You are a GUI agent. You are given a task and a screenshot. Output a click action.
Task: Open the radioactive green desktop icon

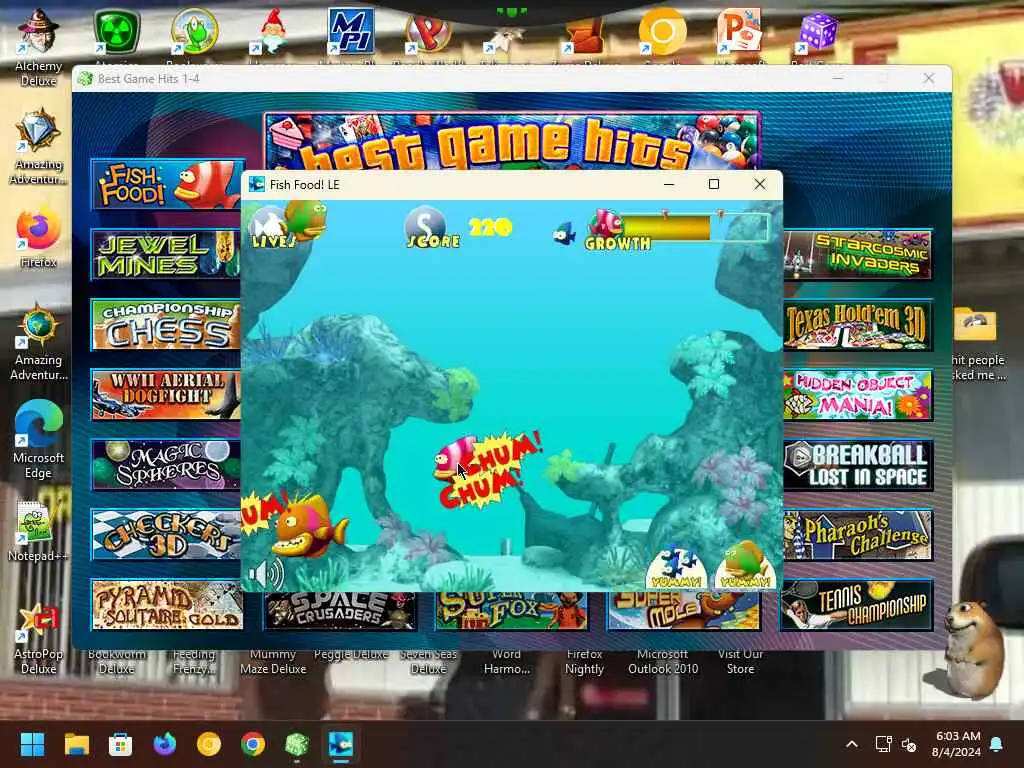[x=116, y=31]
